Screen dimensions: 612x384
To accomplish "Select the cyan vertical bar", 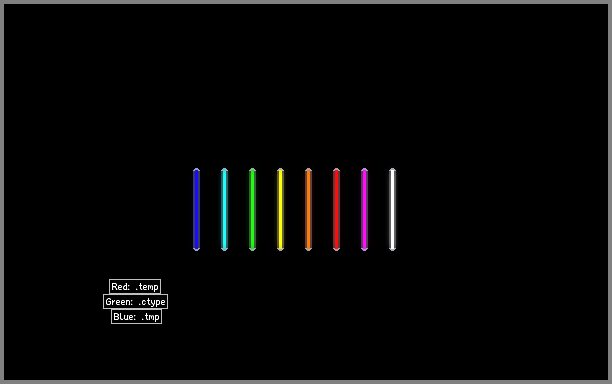I will (x=224, y=210).
